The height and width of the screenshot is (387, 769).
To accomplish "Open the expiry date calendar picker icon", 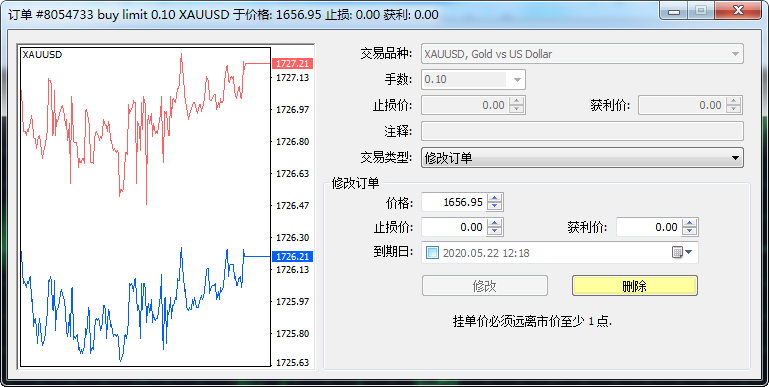I will [682, 253].
